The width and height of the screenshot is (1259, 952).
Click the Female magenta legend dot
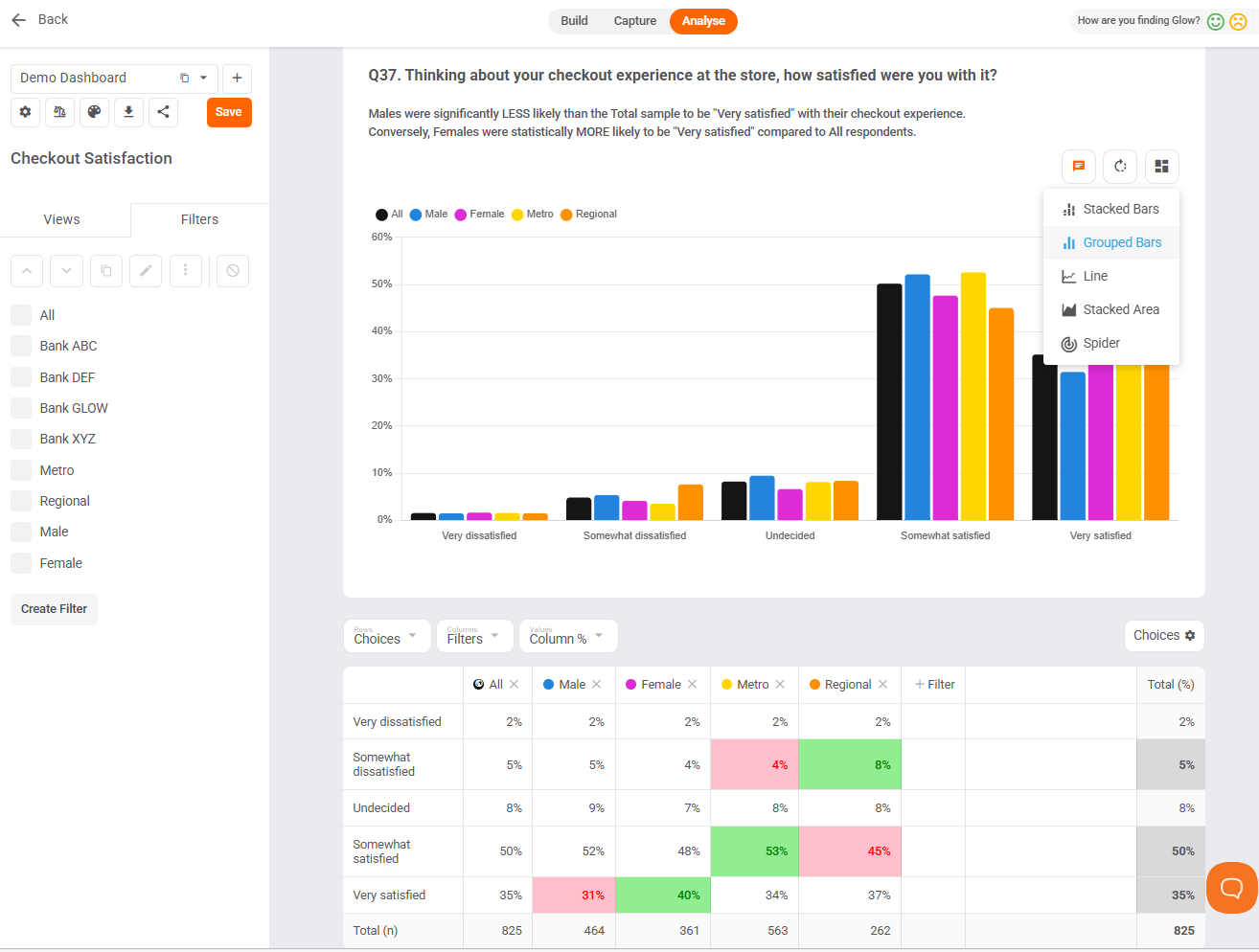pos(461,215)
